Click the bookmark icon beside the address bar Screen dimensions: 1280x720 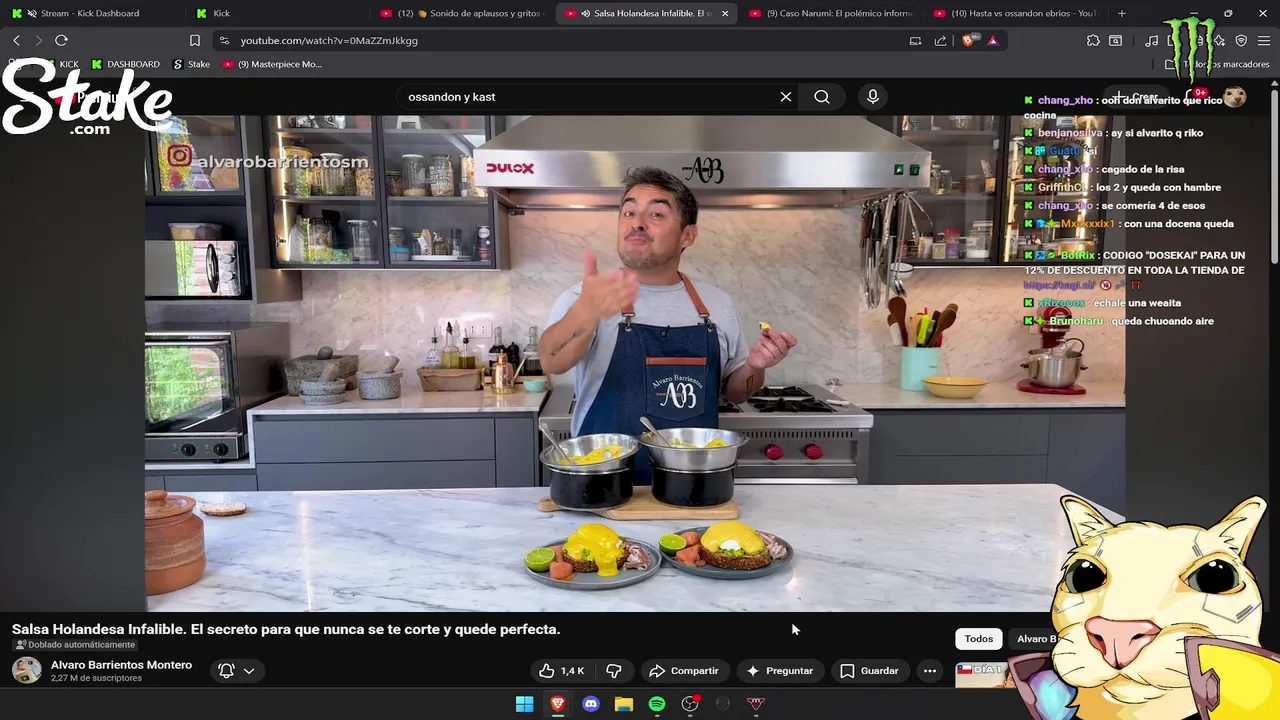coord(195,41)
